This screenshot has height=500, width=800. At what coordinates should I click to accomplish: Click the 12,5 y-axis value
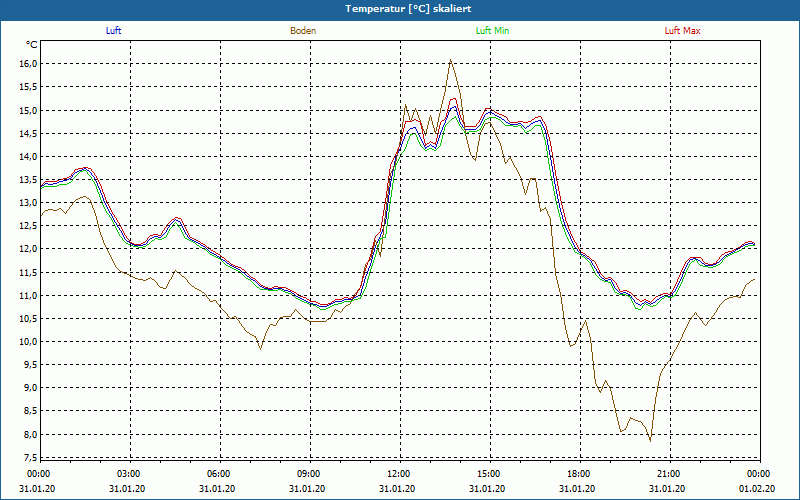[x=28, y=226]
